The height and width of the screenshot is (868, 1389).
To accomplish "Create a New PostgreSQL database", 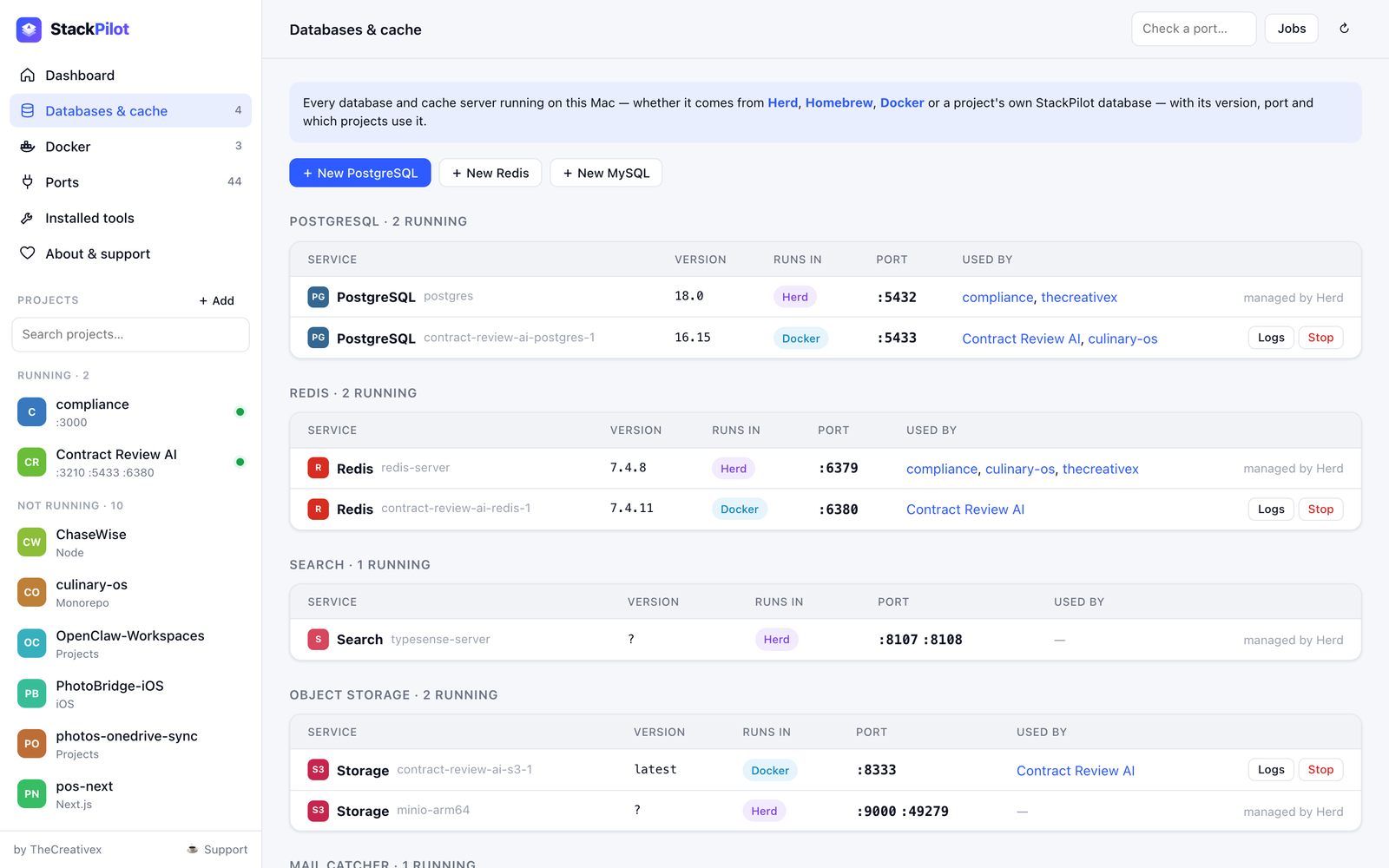I will point(359,173).
